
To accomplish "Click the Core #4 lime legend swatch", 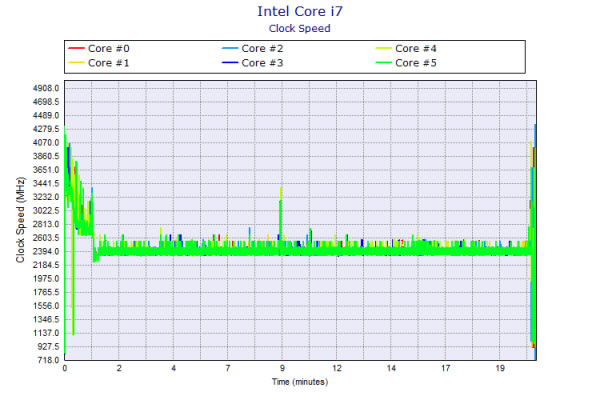I will 383,49.
